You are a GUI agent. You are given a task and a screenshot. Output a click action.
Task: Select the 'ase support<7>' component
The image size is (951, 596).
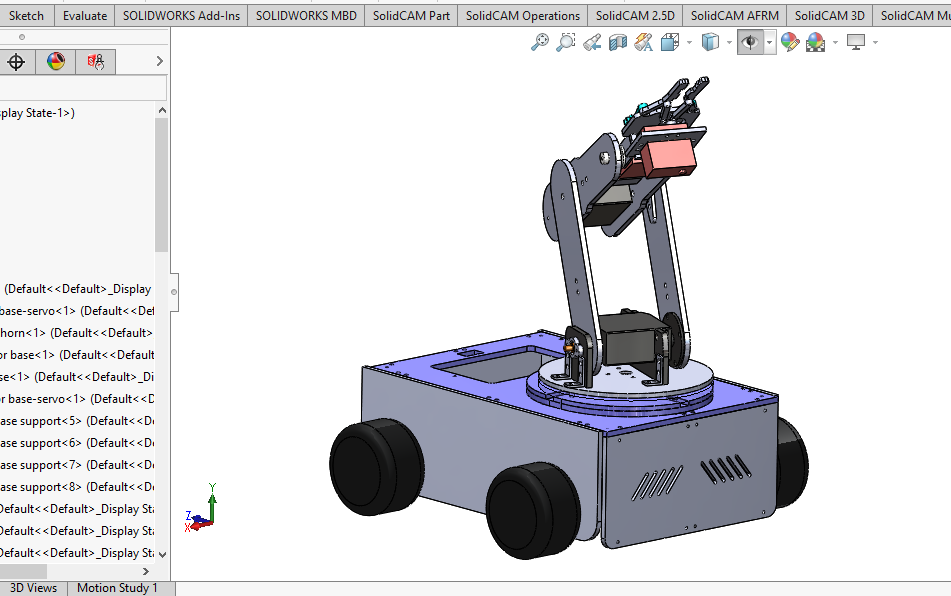pos(77,465)
